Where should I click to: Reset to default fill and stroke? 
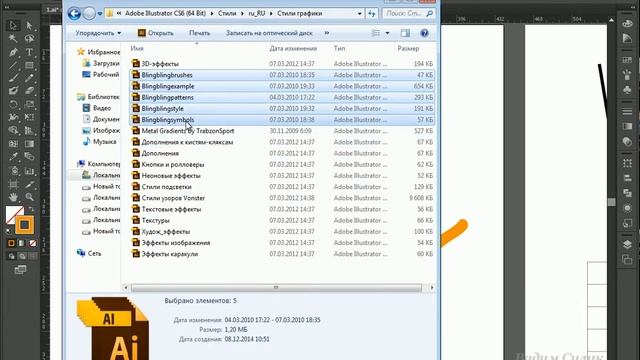[x=8, y=231]
